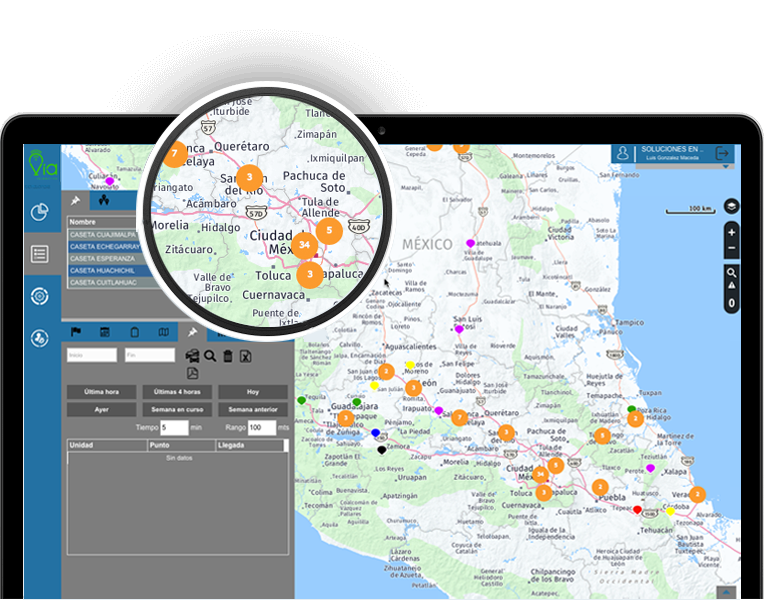The image size is (764, 600).
Task: Switch to the map tab
Action: [164, 332]
